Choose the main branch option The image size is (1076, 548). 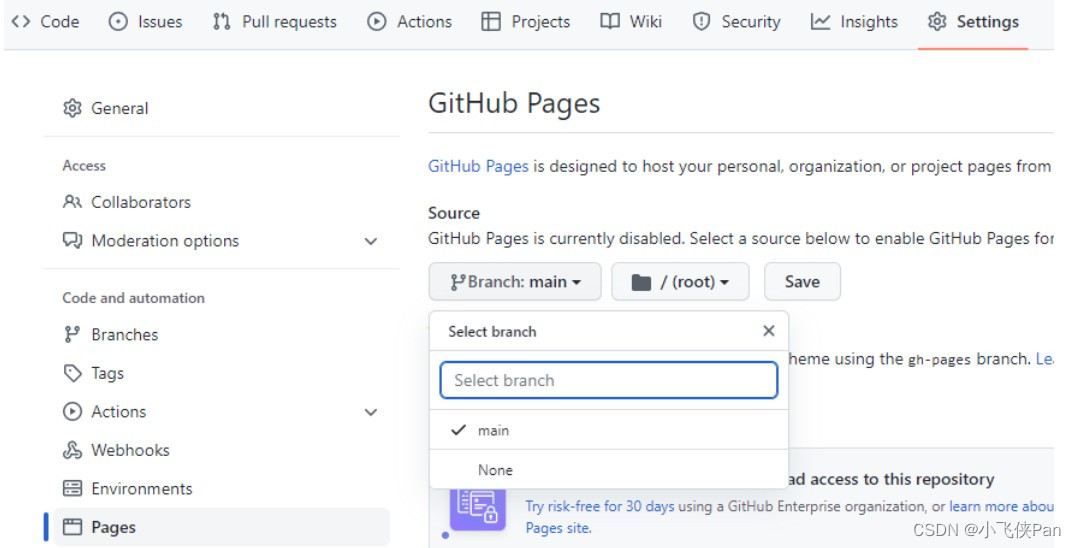(609, 430)
